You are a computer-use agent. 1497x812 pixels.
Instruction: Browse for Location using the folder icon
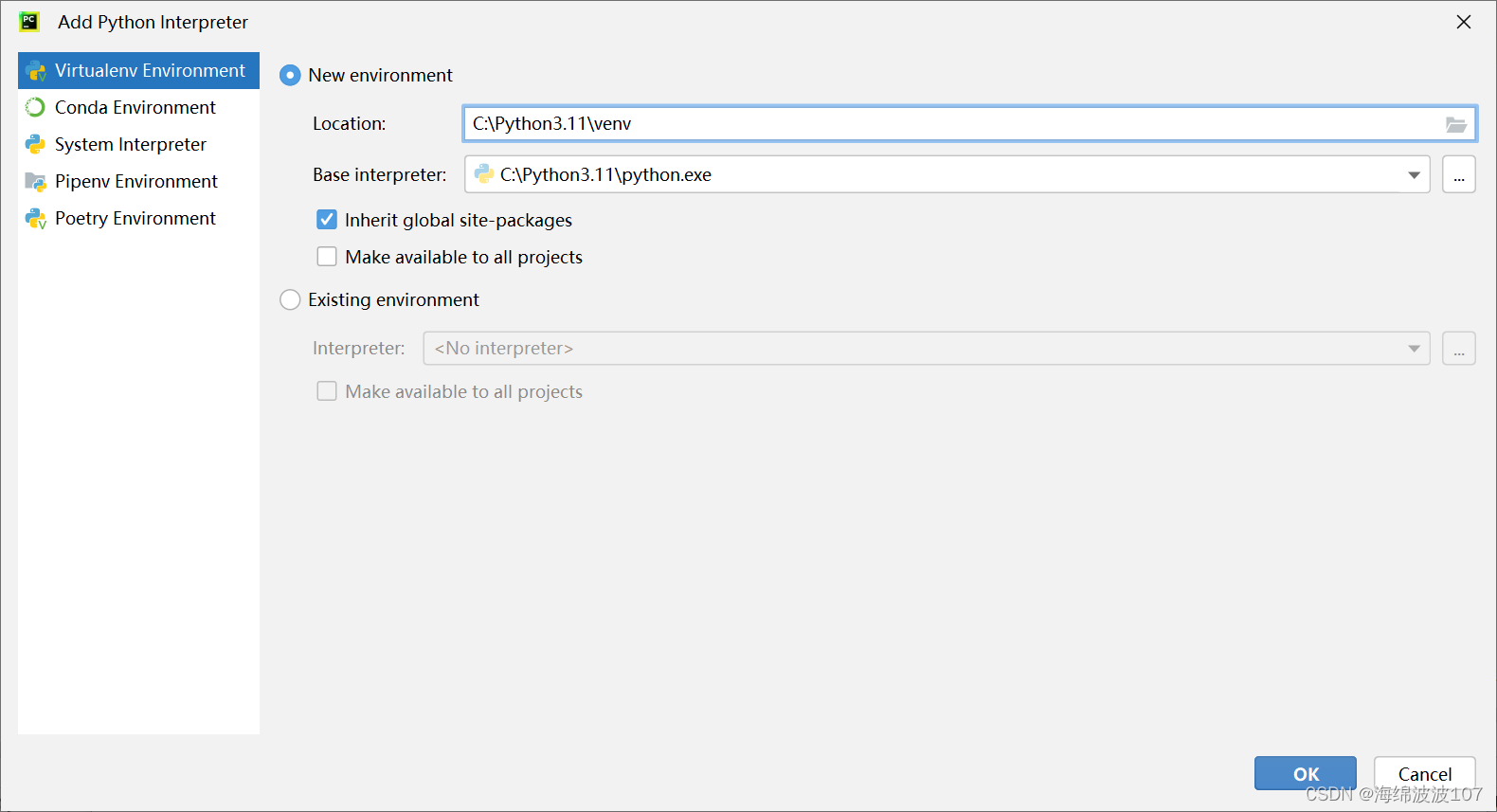[1456, 124]
